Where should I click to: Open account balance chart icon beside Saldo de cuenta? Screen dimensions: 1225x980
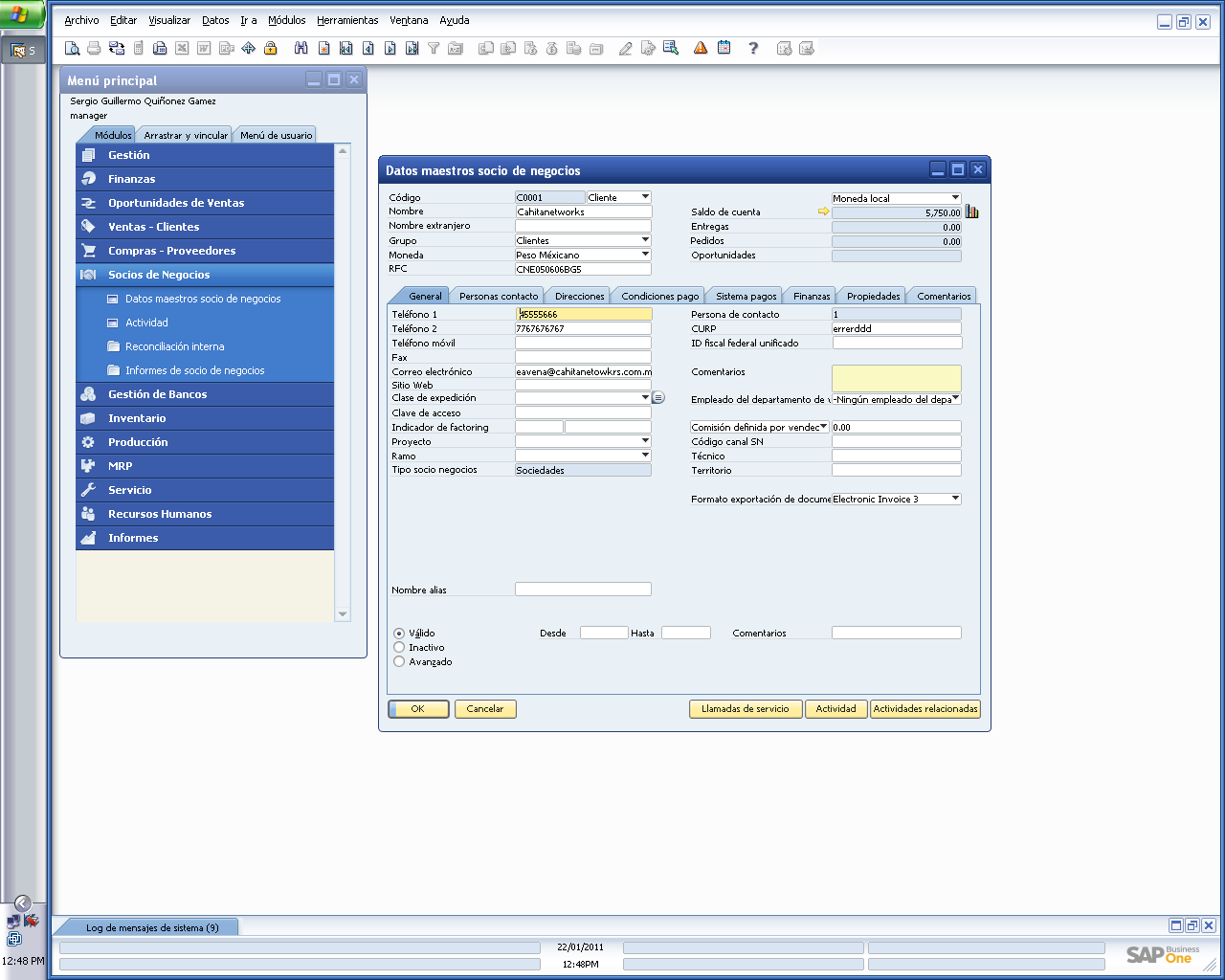pyautogui.click(x=972, y=211)
